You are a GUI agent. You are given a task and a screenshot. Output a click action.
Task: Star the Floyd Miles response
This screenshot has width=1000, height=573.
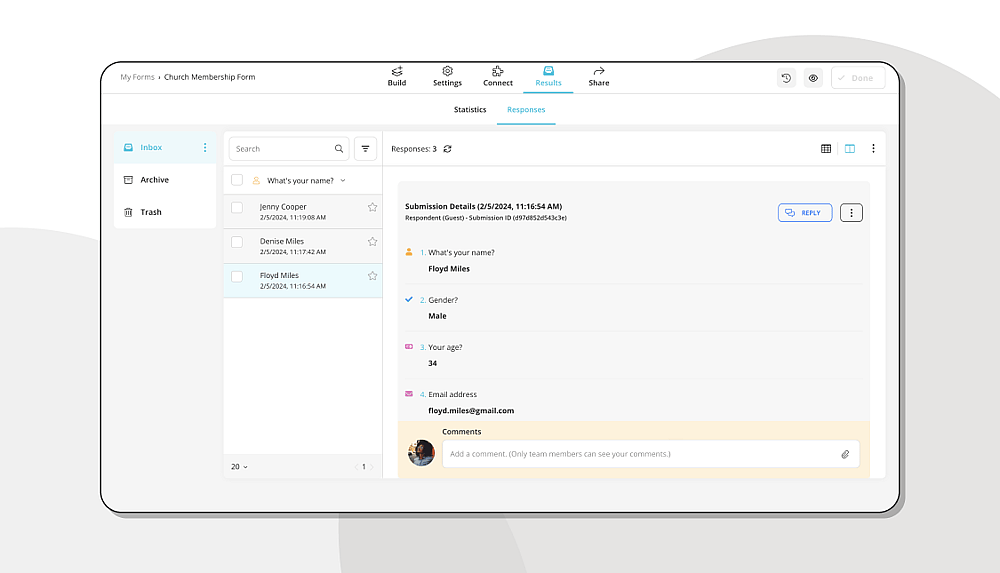coord(372,276)
